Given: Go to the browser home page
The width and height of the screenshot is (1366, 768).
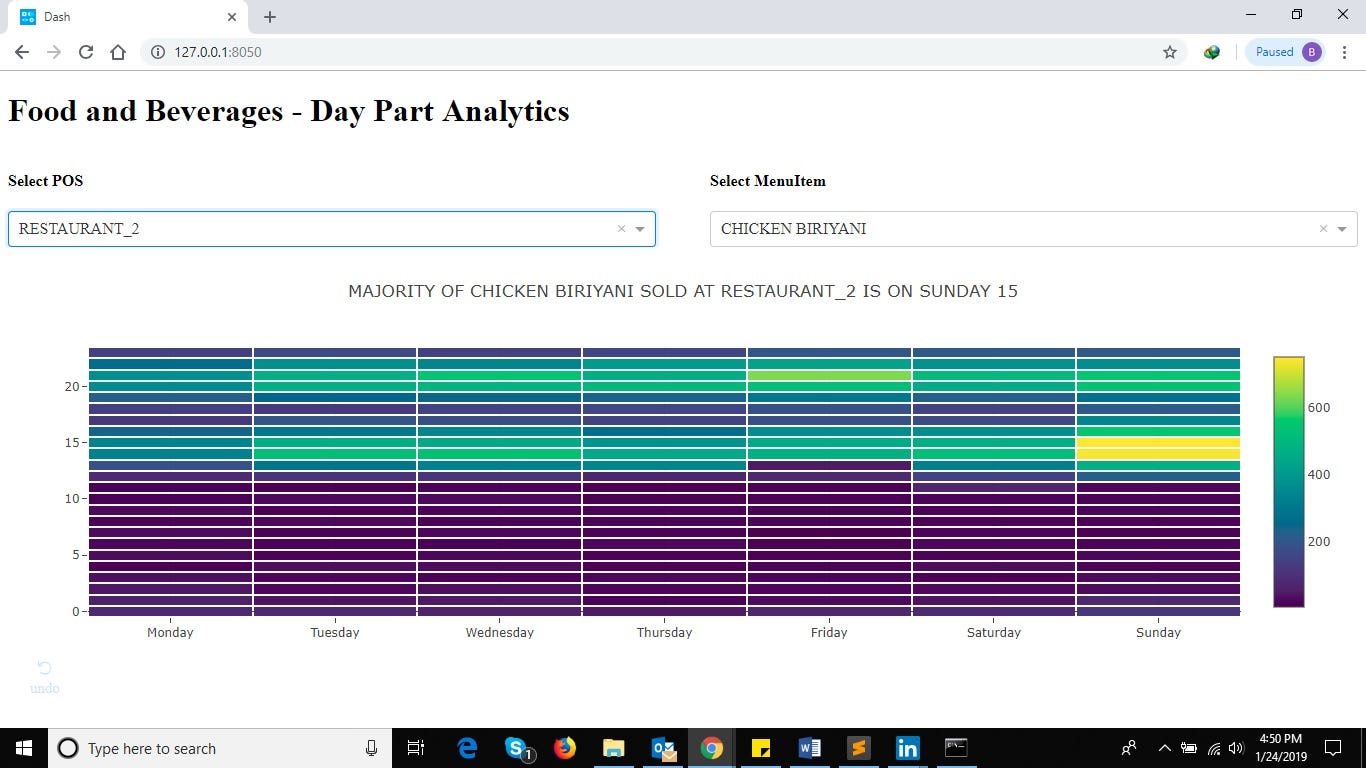Looking at the screenshot, I should pyautogui.click(x=118, y=52).
